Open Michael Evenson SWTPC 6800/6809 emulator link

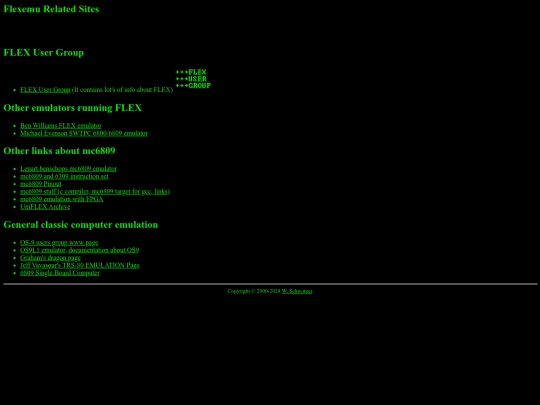84,133
